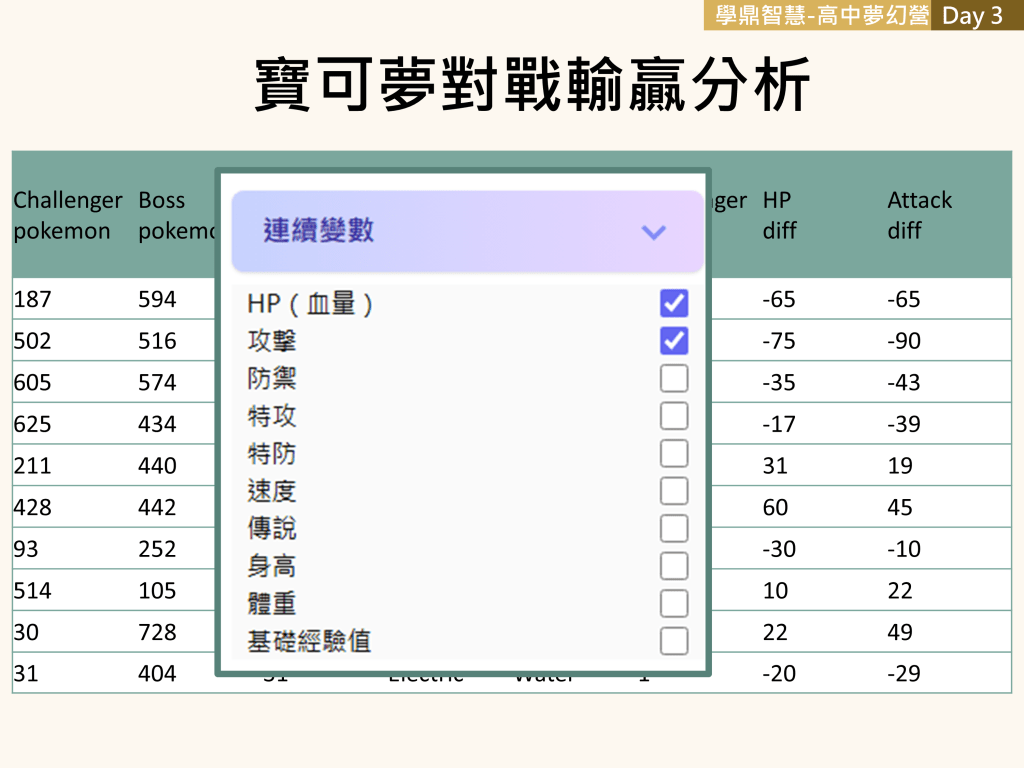Select the 身高 checkbox
Screen dimensions: 1024x768
[x=674, y=566]
